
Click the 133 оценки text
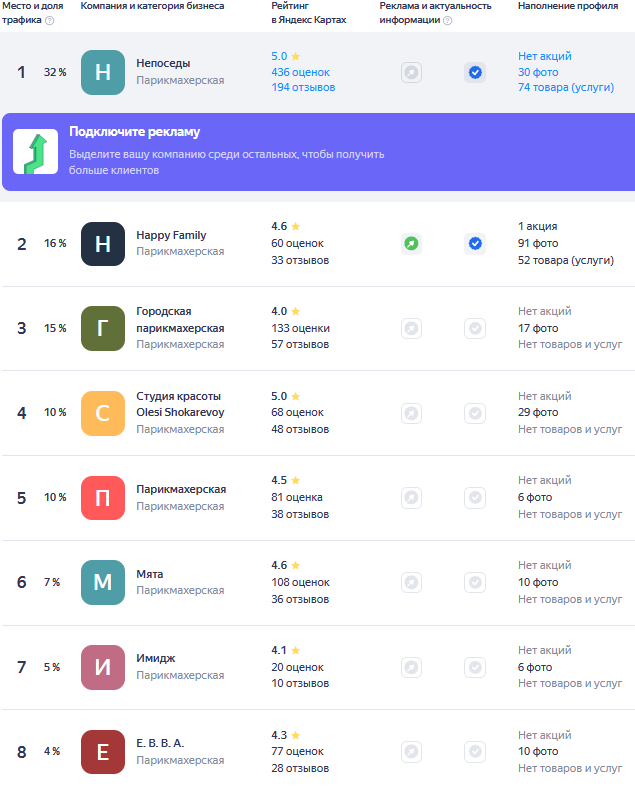click(x=300, y=328)
